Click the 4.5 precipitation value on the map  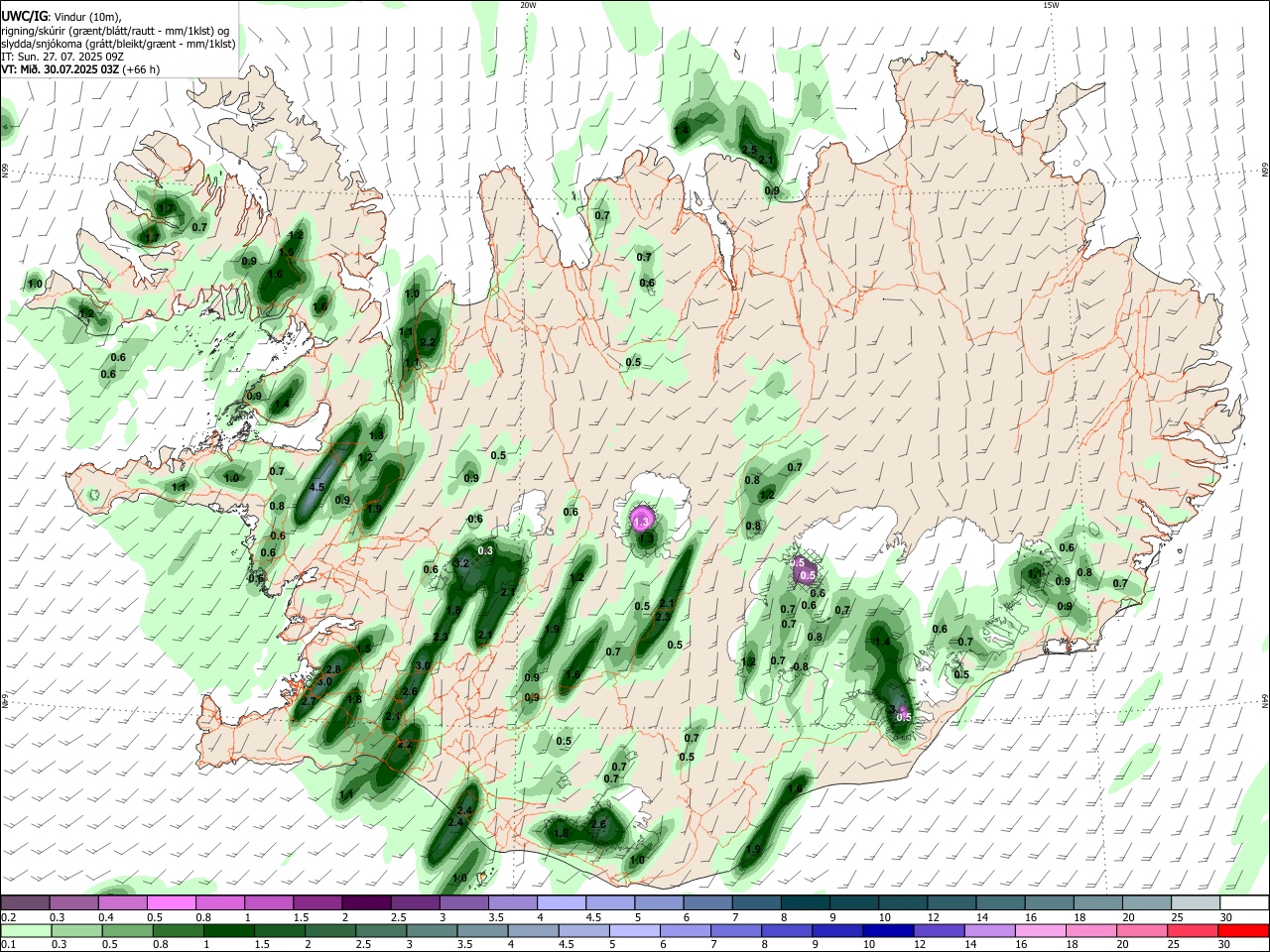point(317,487)
